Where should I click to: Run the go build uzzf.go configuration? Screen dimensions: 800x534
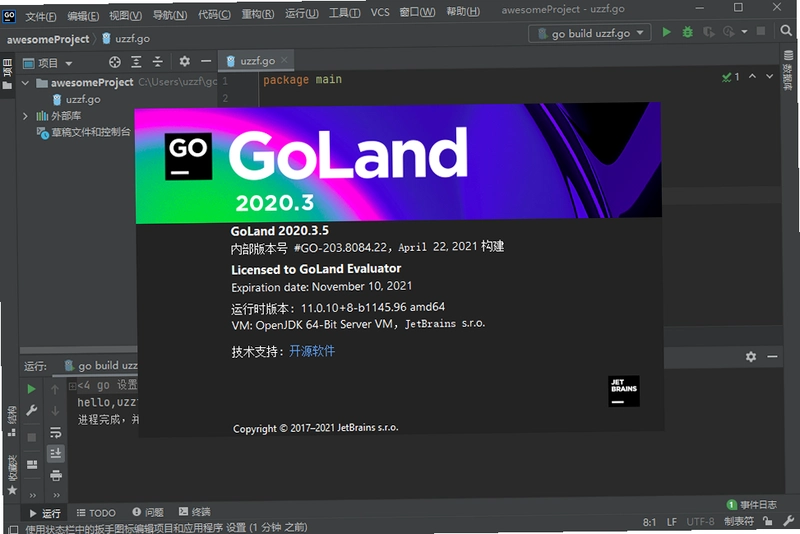click(666, 32)
